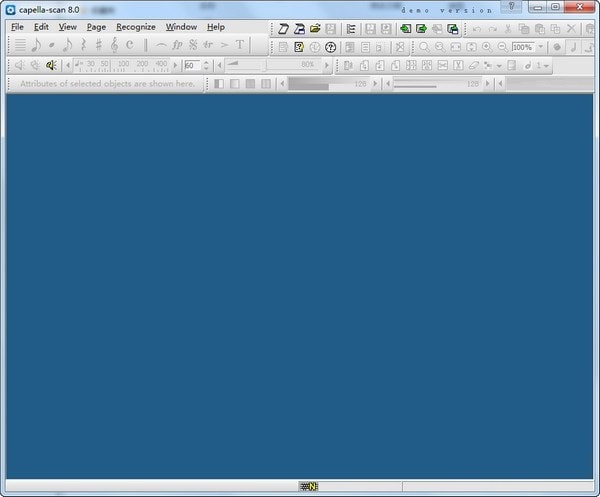This screenshot has height=497, width=600.
Task: Expand the note voice 1 dropdown
Action: tap(546, 66)
